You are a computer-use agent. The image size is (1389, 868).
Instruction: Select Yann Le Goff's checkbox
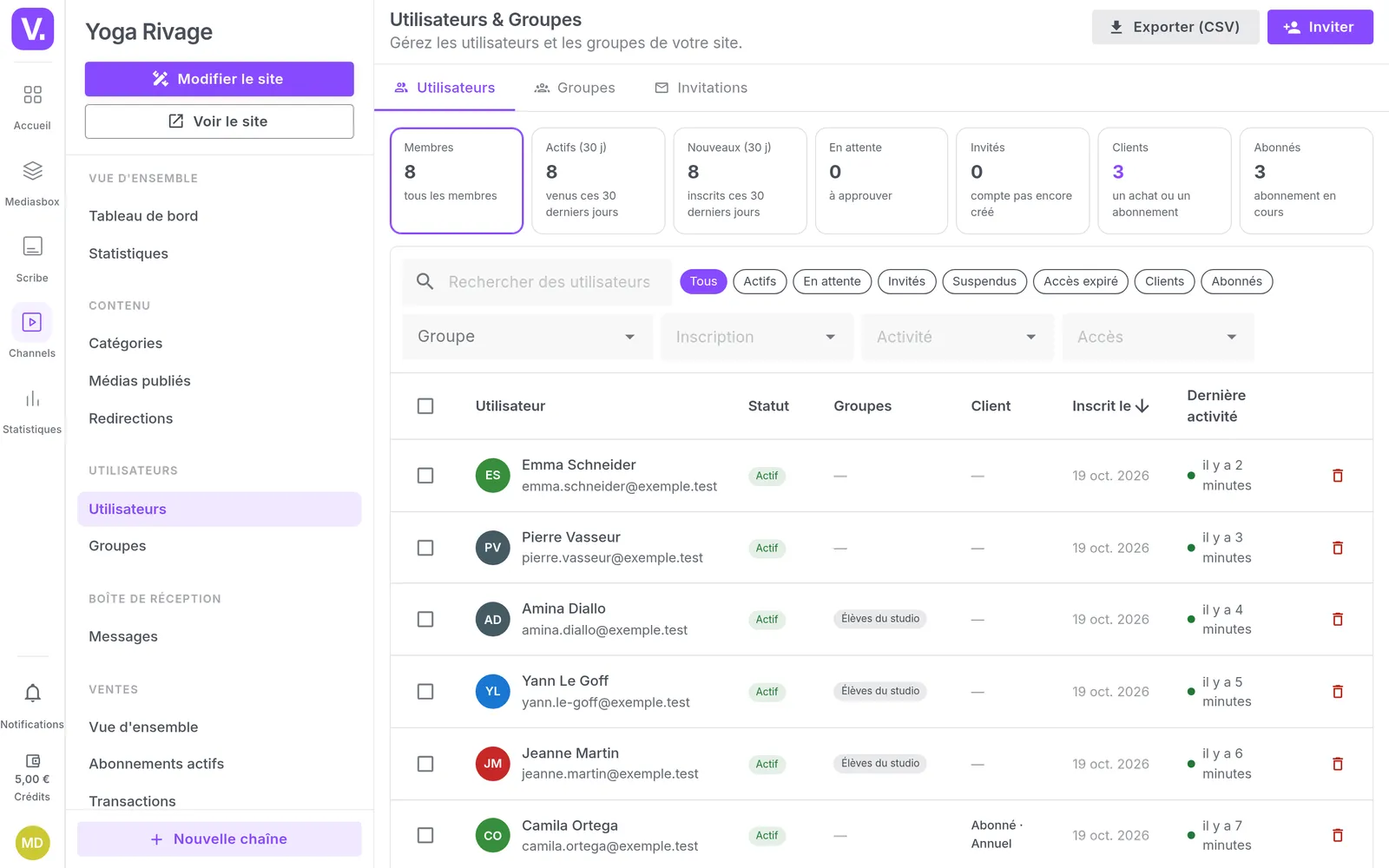425,692
